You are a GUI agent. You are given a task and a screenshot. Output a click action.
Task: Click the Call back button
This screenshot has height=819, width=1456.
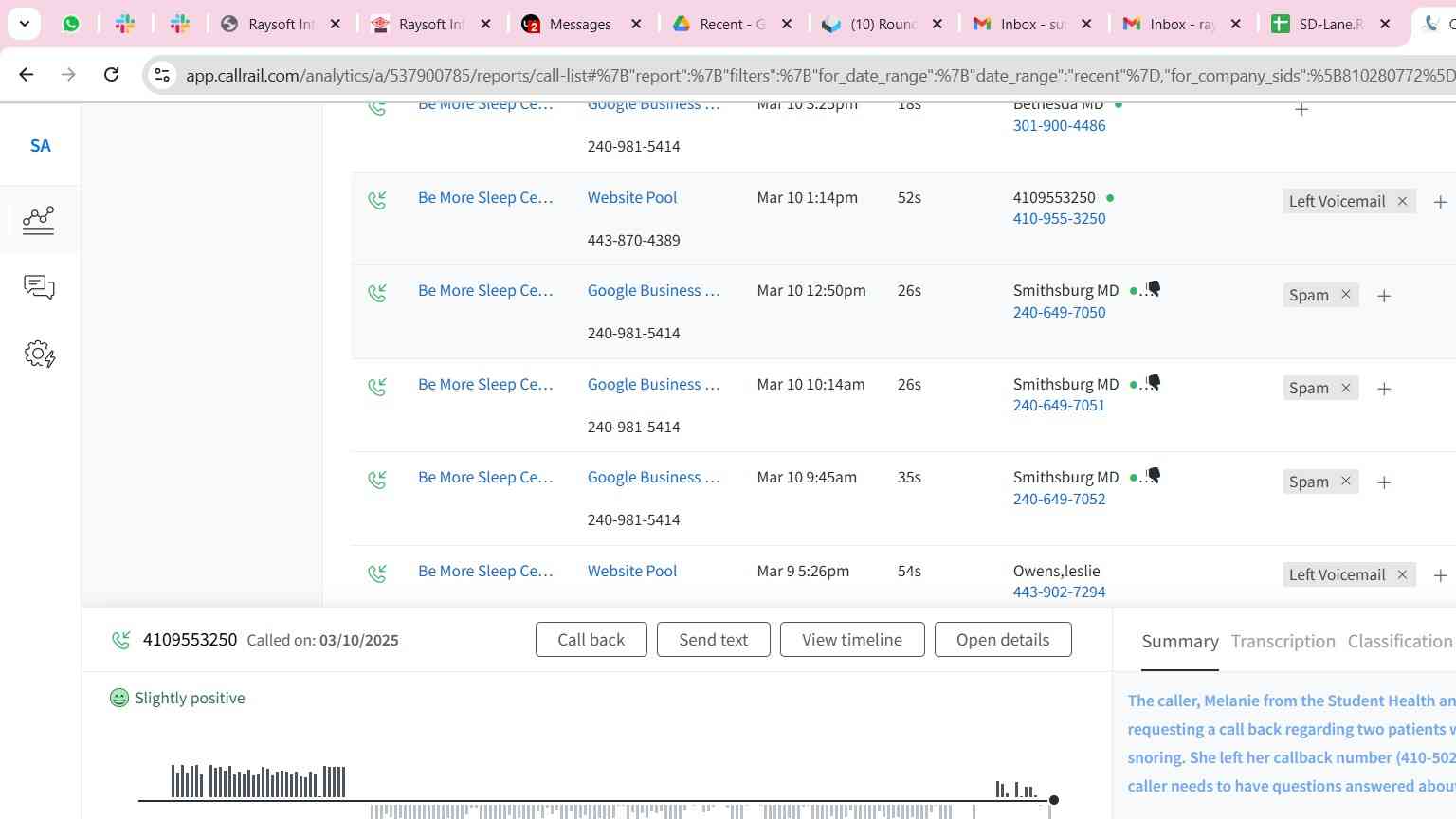[591, 640]
